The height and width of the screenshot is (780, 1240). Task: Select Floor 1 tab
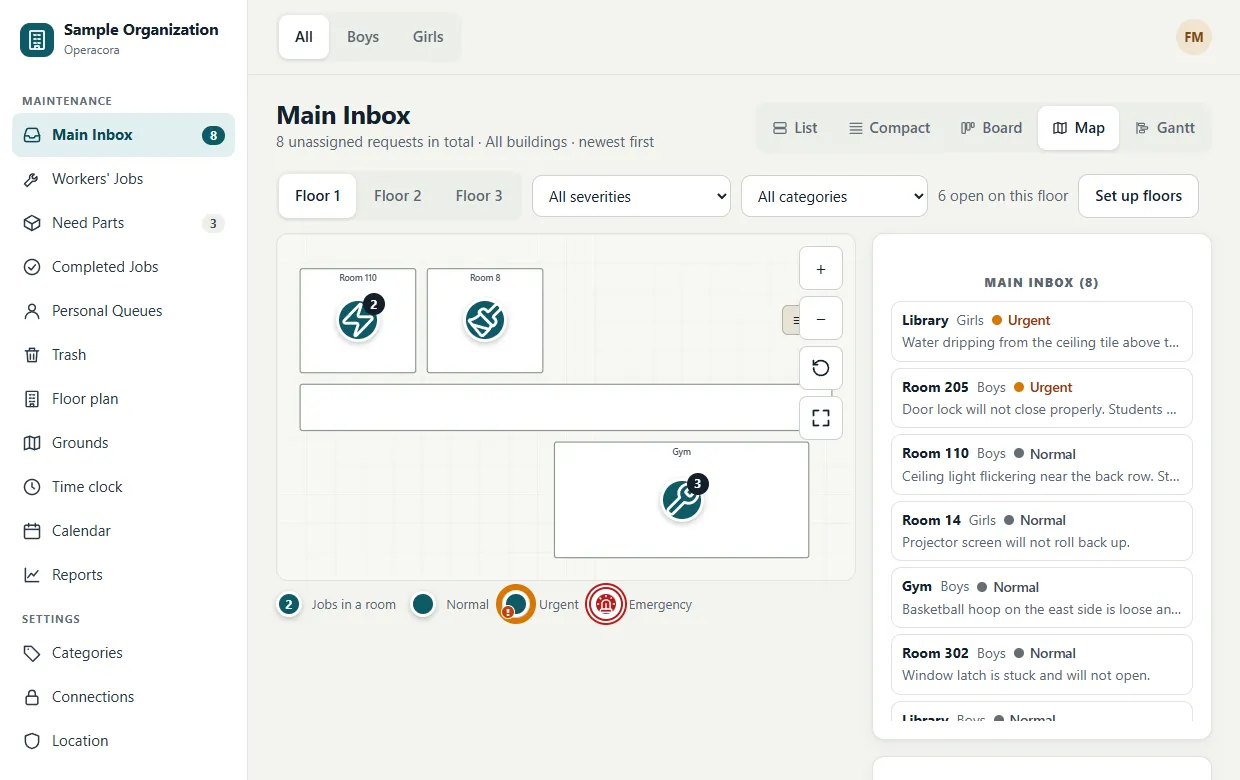pos(318,196)
